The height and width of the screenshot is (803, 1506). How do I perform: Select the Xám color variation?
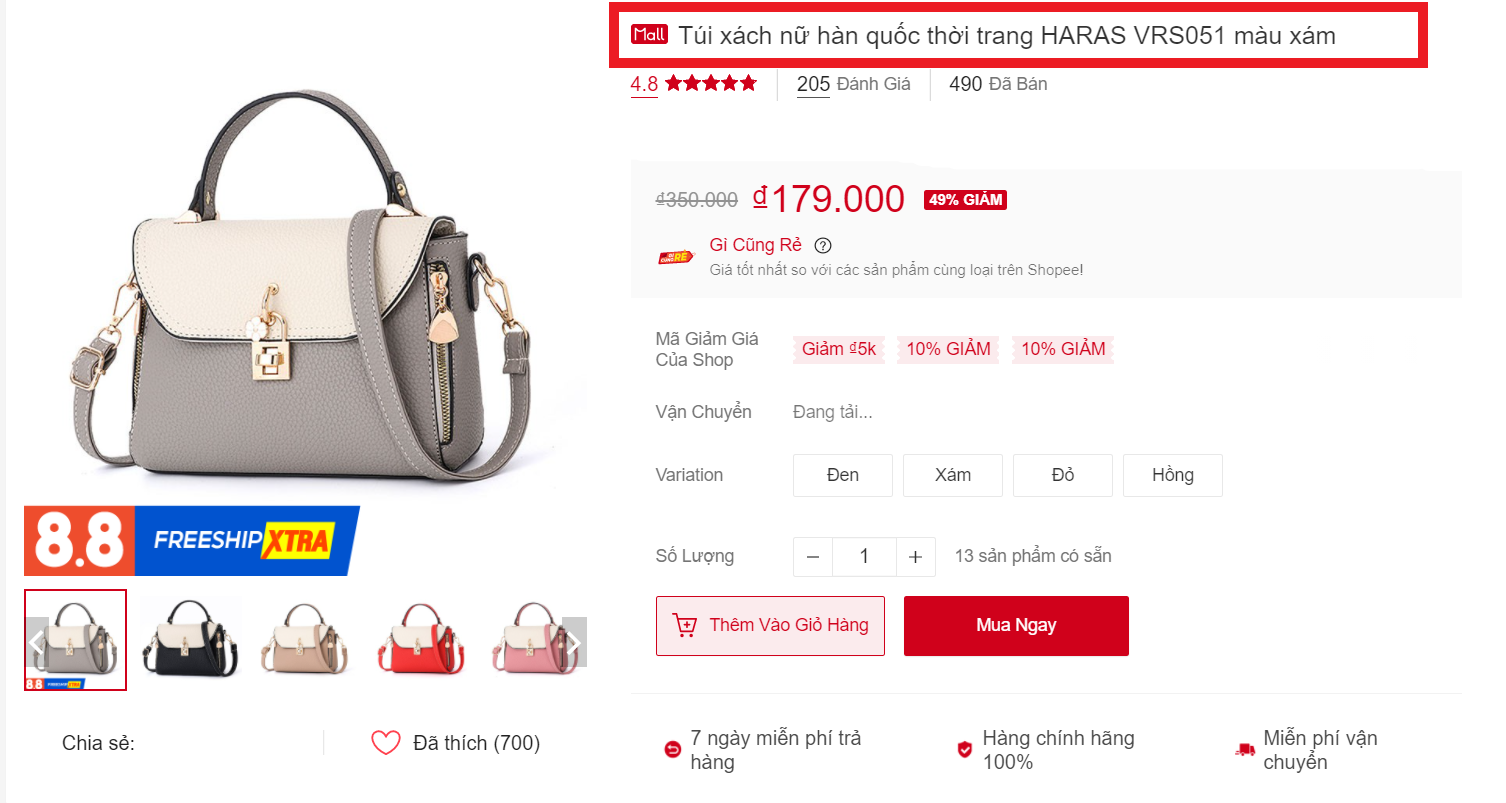tap(953, 475)
